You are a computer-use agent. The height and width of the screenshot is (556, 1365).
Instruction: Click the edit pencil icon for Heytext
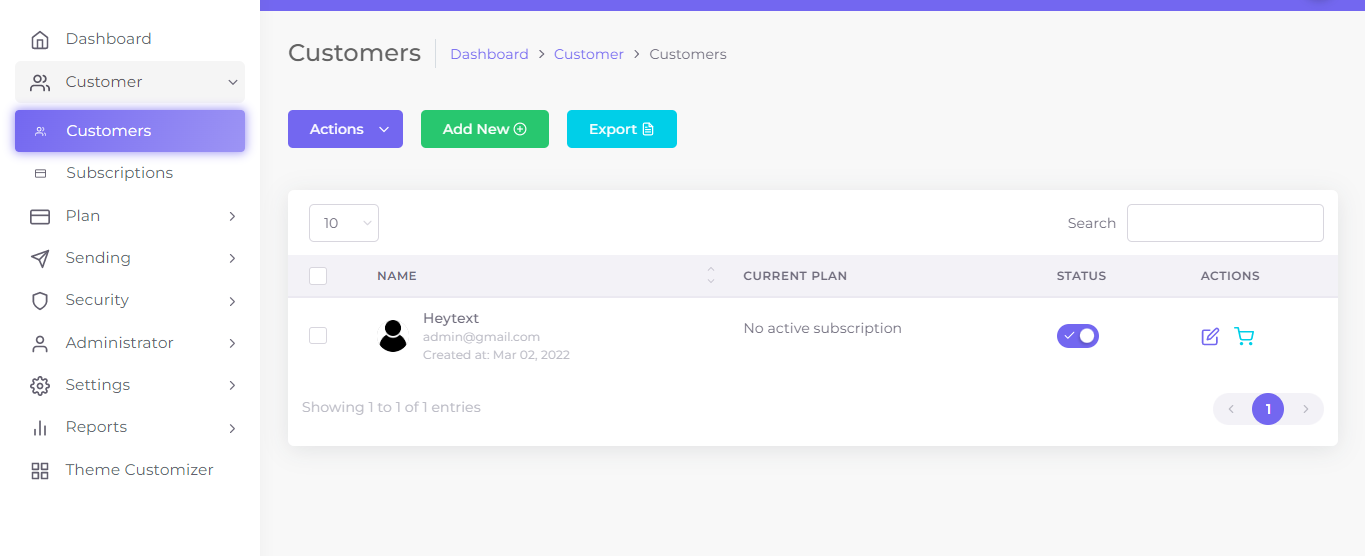[x=1210, y=337]
